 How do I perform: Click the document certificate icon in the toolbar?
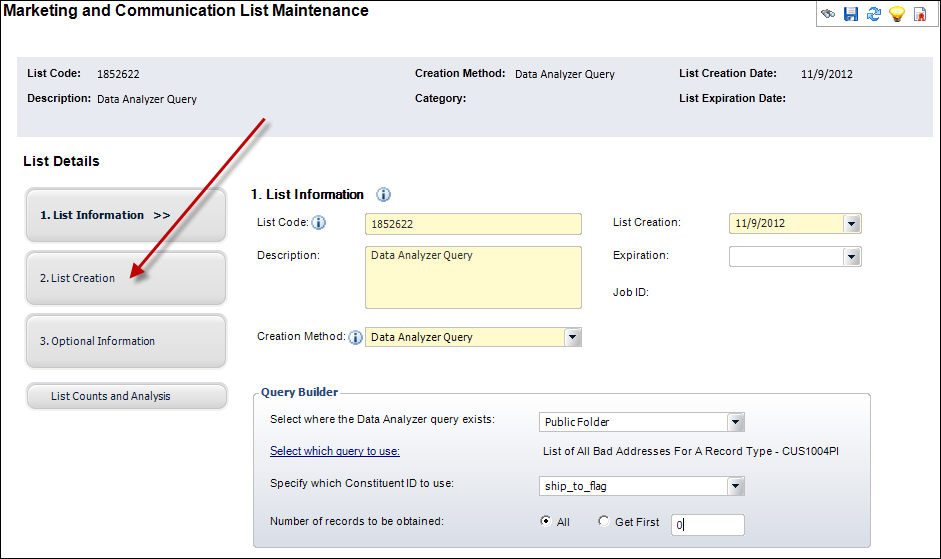coord(919,14)
